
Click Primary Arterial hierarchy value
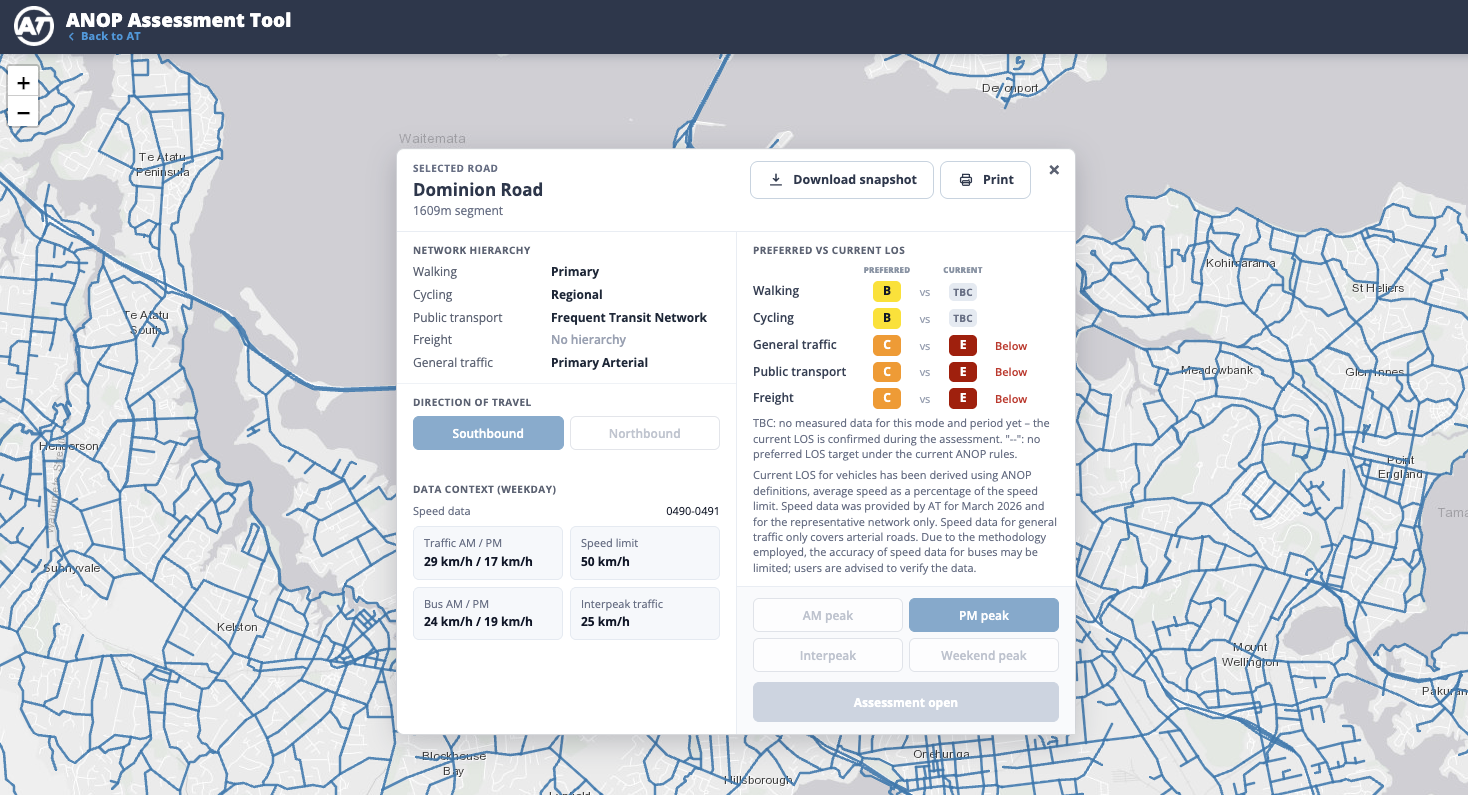pos(600,363)
